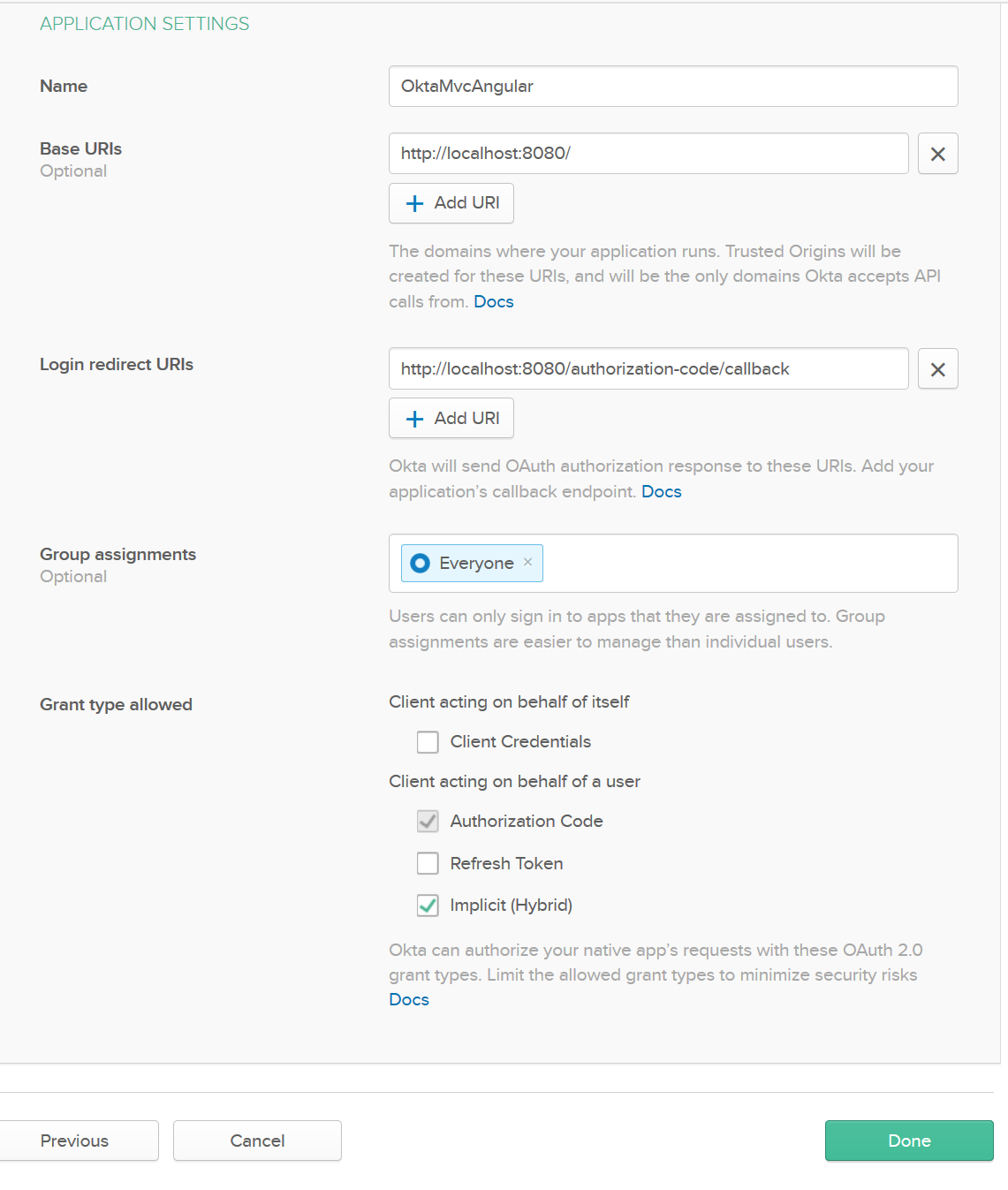Cancel the application settings
1008x1190 pixels.
pos(256,1141)
